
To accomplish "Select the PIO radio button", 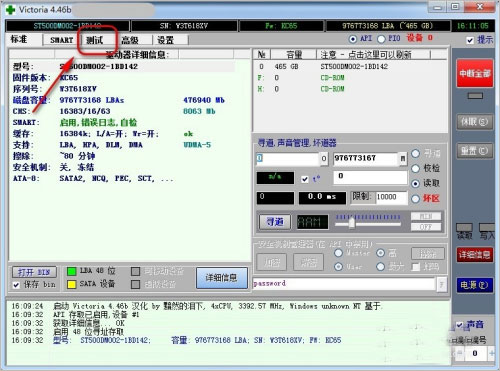I will pyautogui.click(x=381, y=39).
